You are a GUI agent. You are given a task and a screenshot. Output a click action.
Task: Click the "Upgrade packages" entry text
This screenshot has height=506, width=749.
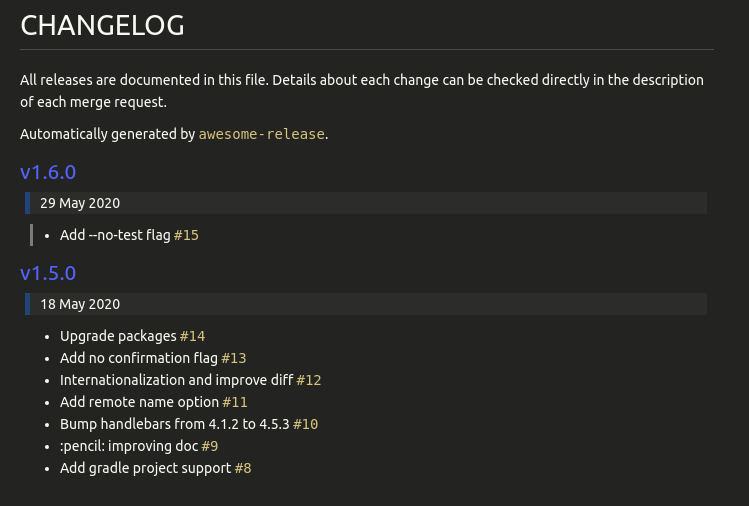coord(118,336)
